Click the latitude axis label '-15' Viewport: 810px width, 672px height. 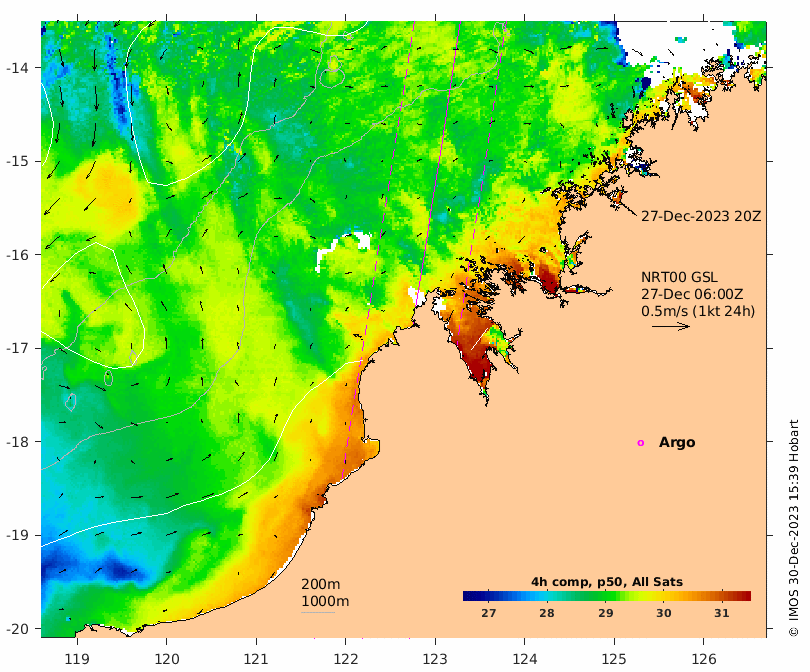click(17, 161)
